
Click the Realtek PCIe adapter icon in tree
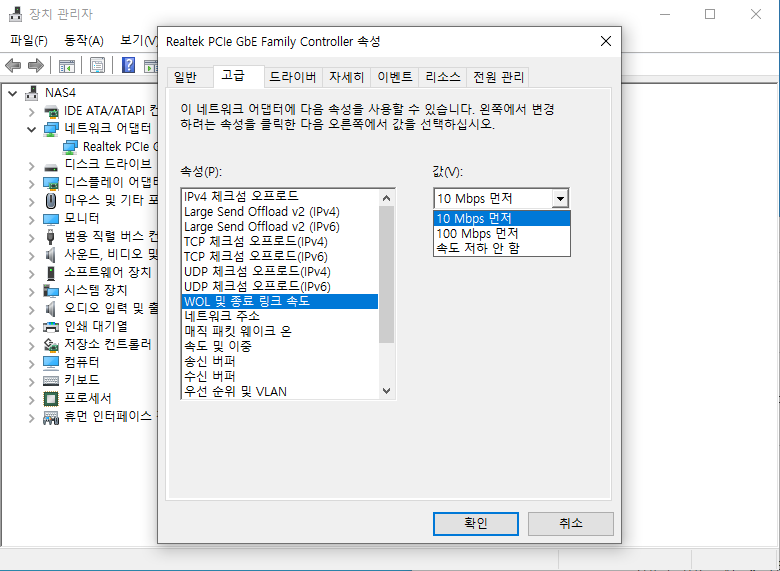70,147
